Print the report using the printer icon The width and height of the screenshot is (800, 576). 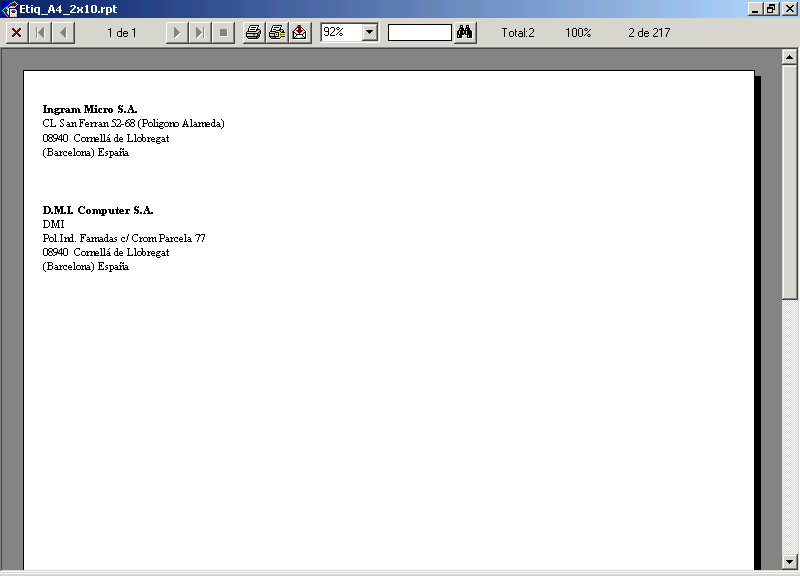pyautogui.click(x=254, y=33)
